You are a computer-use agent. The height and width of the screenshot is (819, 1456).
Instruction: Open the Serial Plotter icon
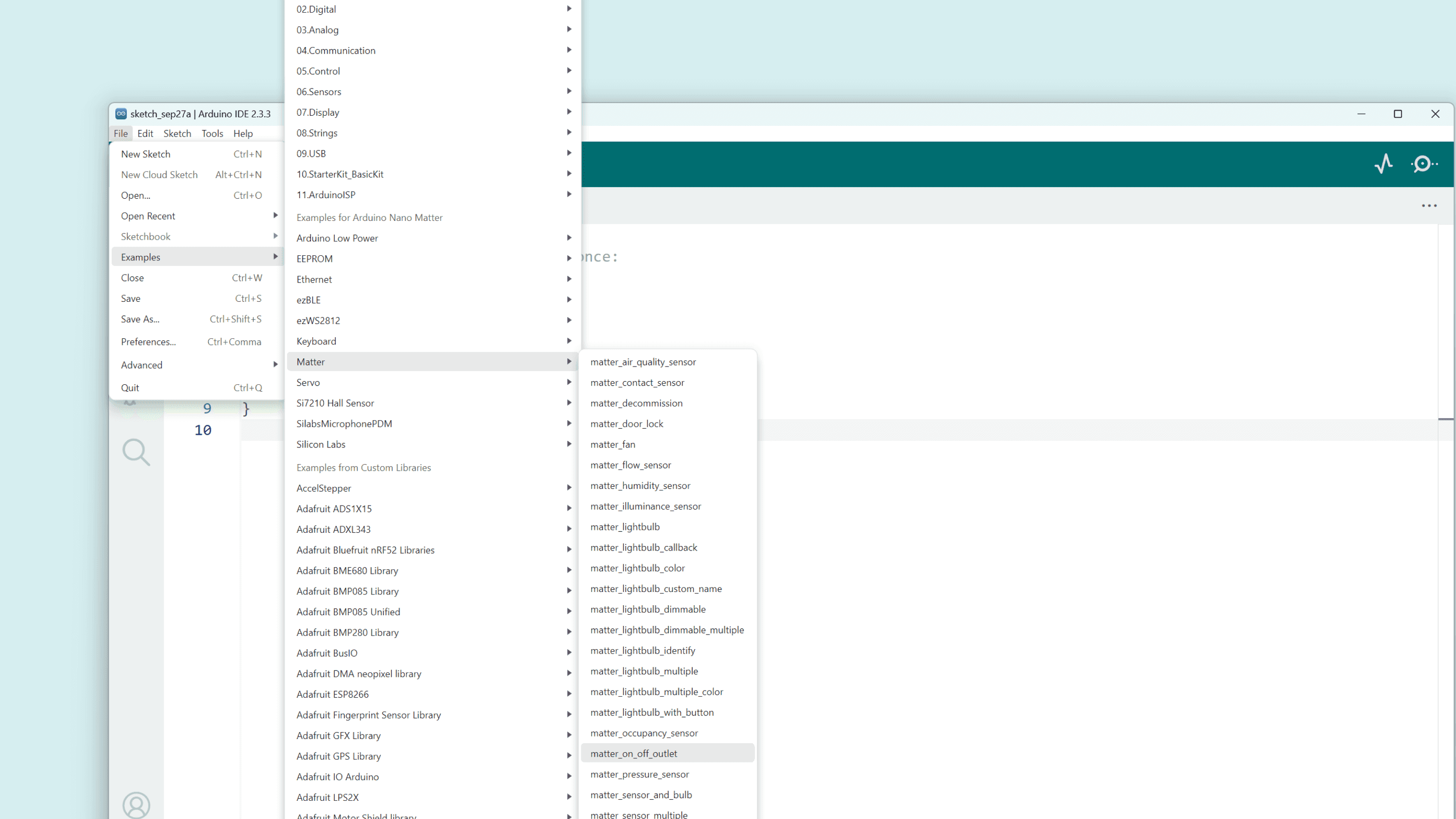pyautogui.click(x=1383, y=164)
